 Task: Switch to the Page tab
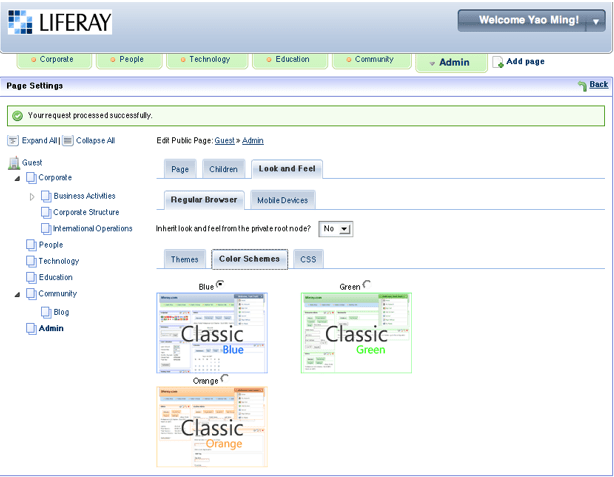180,169
